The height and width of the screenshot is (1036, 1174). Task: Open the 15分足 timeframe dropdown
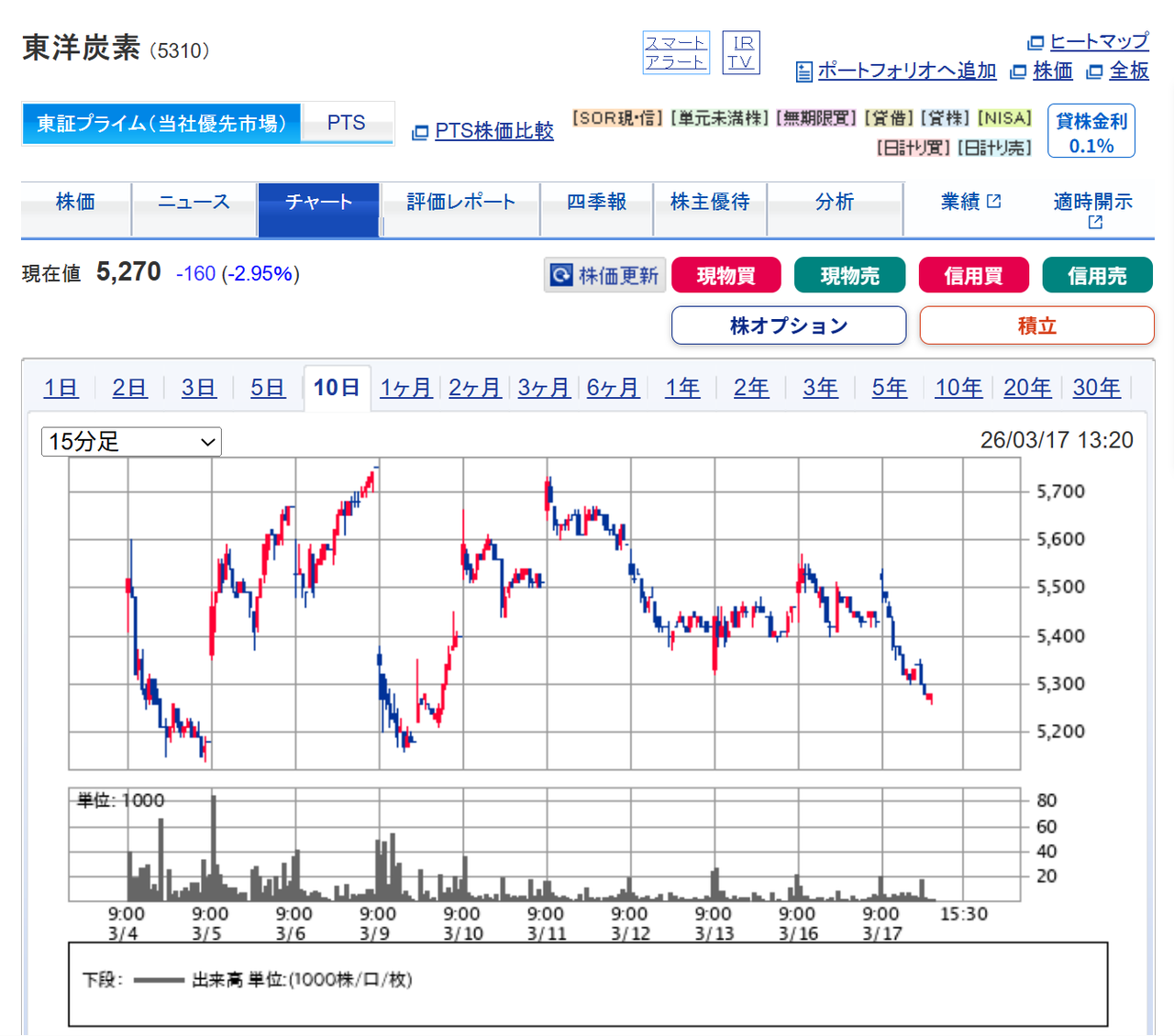pyautogui.click(x=130, y=441)
